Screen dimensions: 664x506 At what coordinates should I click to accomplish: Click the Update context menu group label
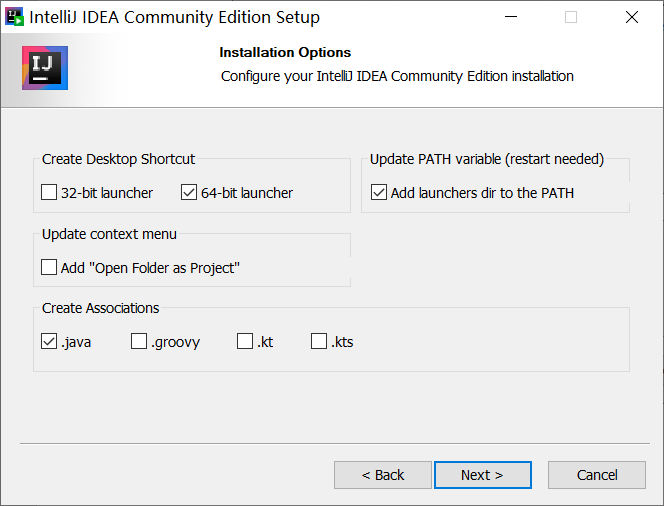coord(109,234)
